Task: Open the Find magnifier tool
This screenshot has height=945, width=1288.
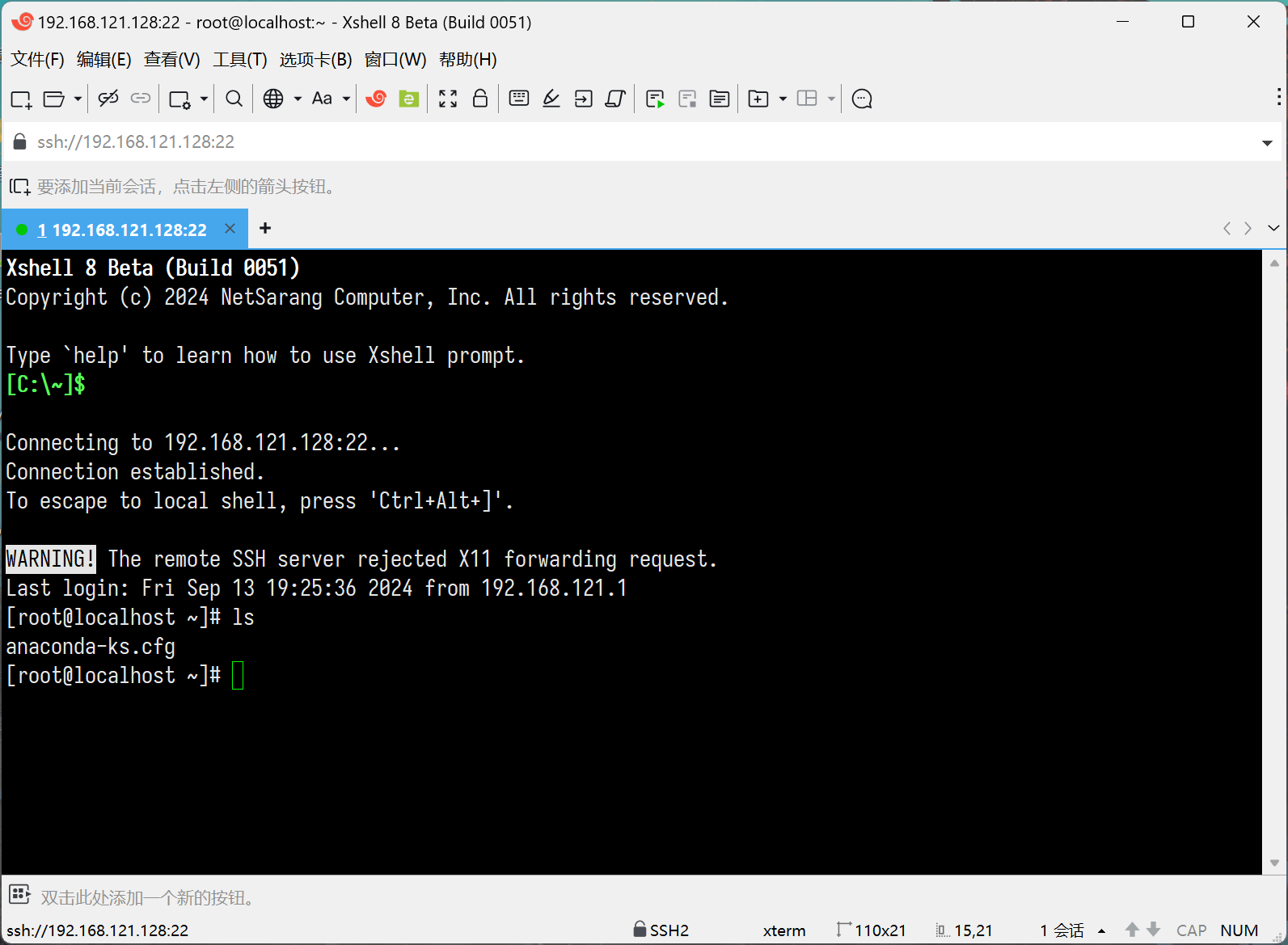Action: click(x=234, y=99)
